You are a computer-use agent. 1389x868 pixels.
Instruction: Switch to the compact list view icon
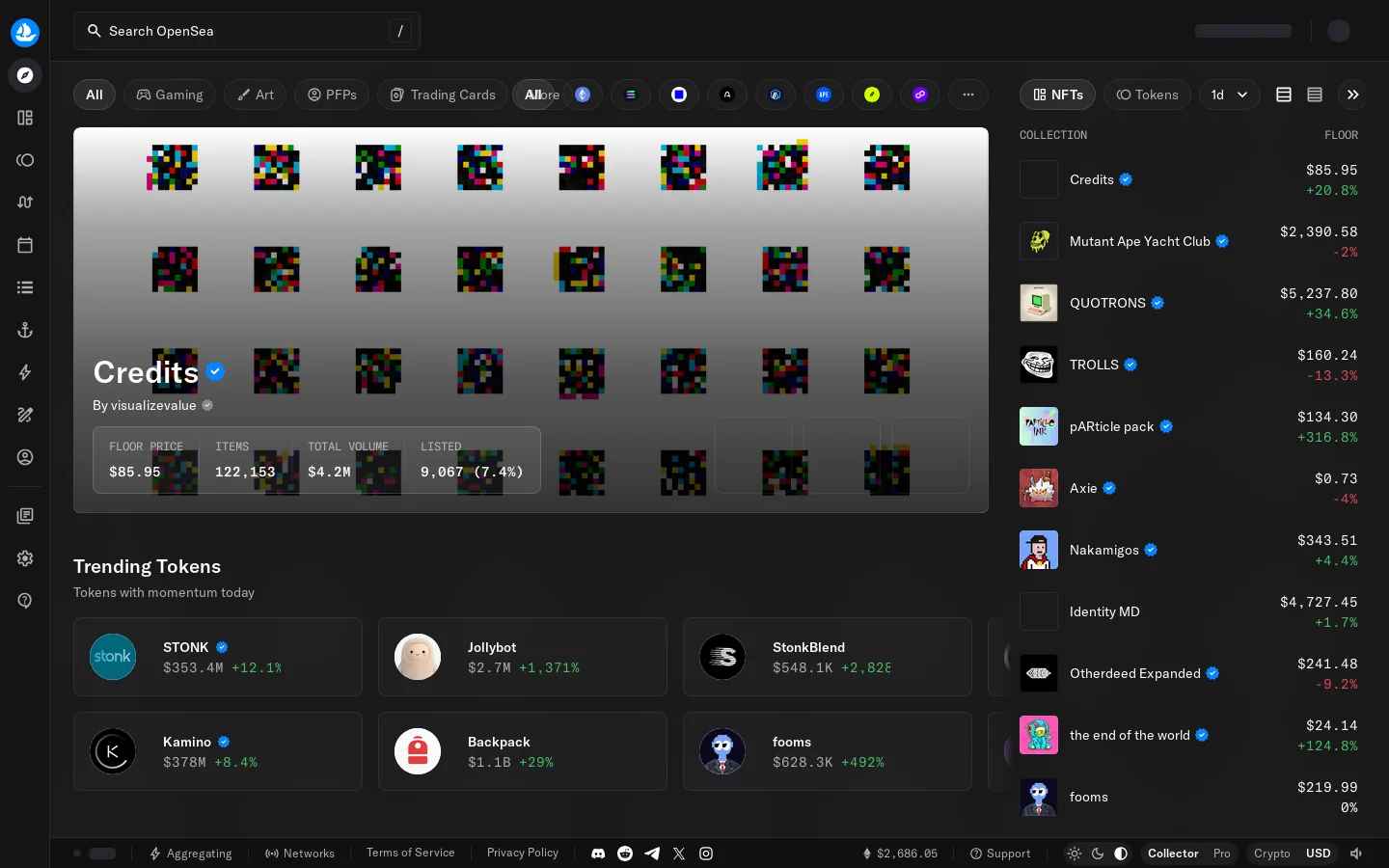pyautogui.click(x=1315, y=95)
